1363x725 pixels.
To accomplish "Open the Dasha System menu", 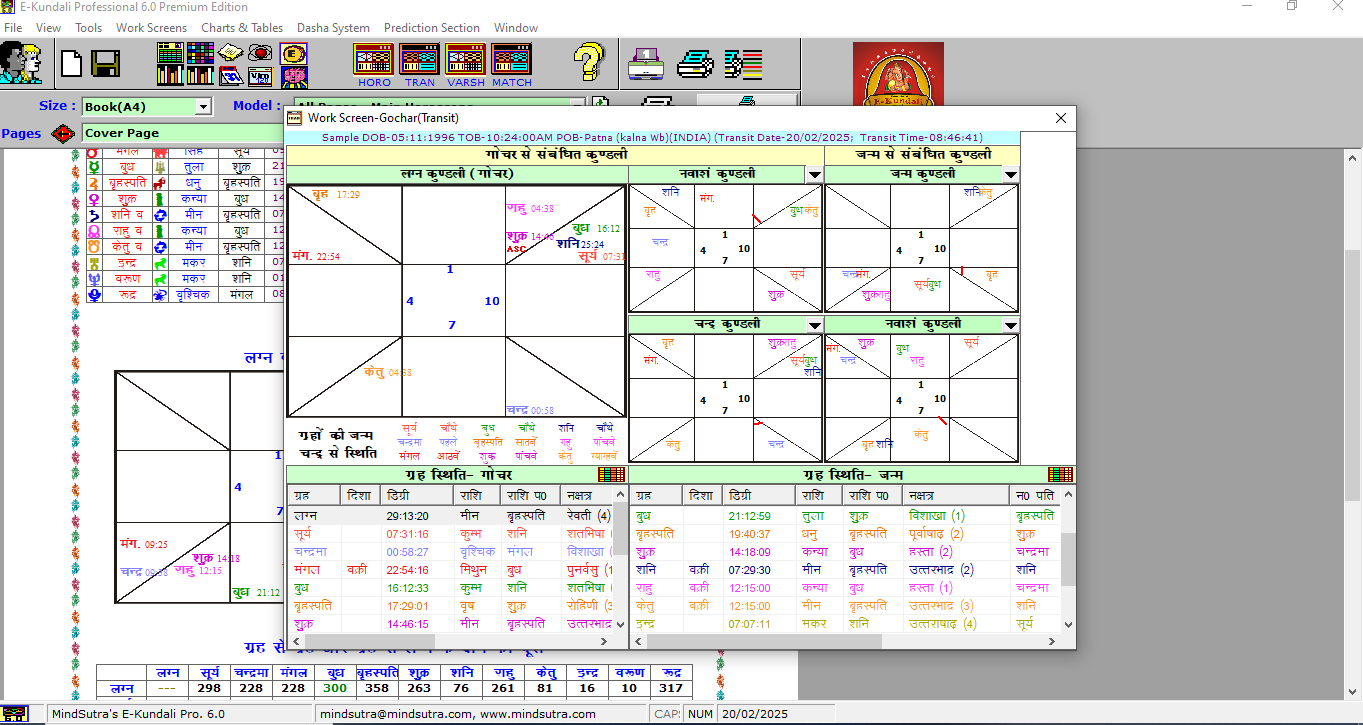I will [x=333, y=28].
